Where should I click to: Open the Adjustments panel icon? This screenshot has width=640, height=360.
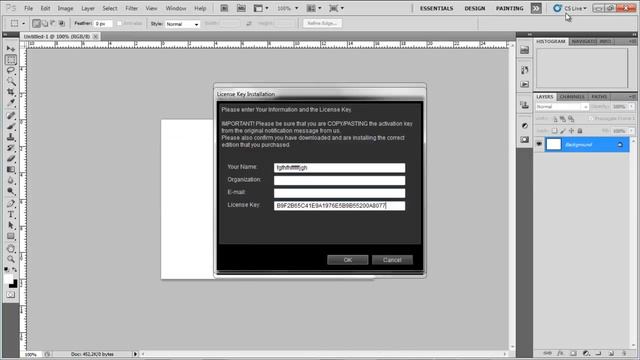(524, 126)
